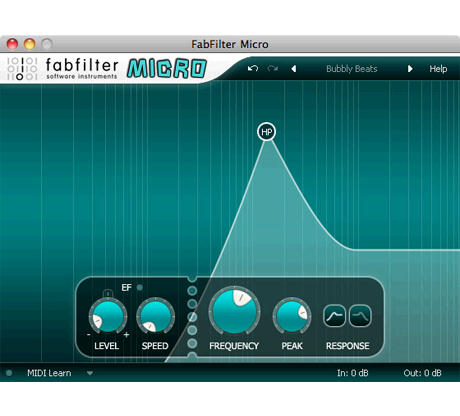Open the Bubbly Beats preset list

click(x=352, y=69)
